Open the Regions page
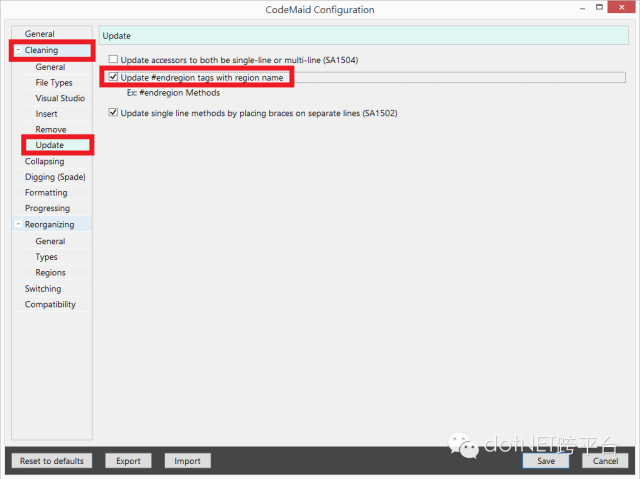Screen dimensions: 640x479 pos(50,272)
